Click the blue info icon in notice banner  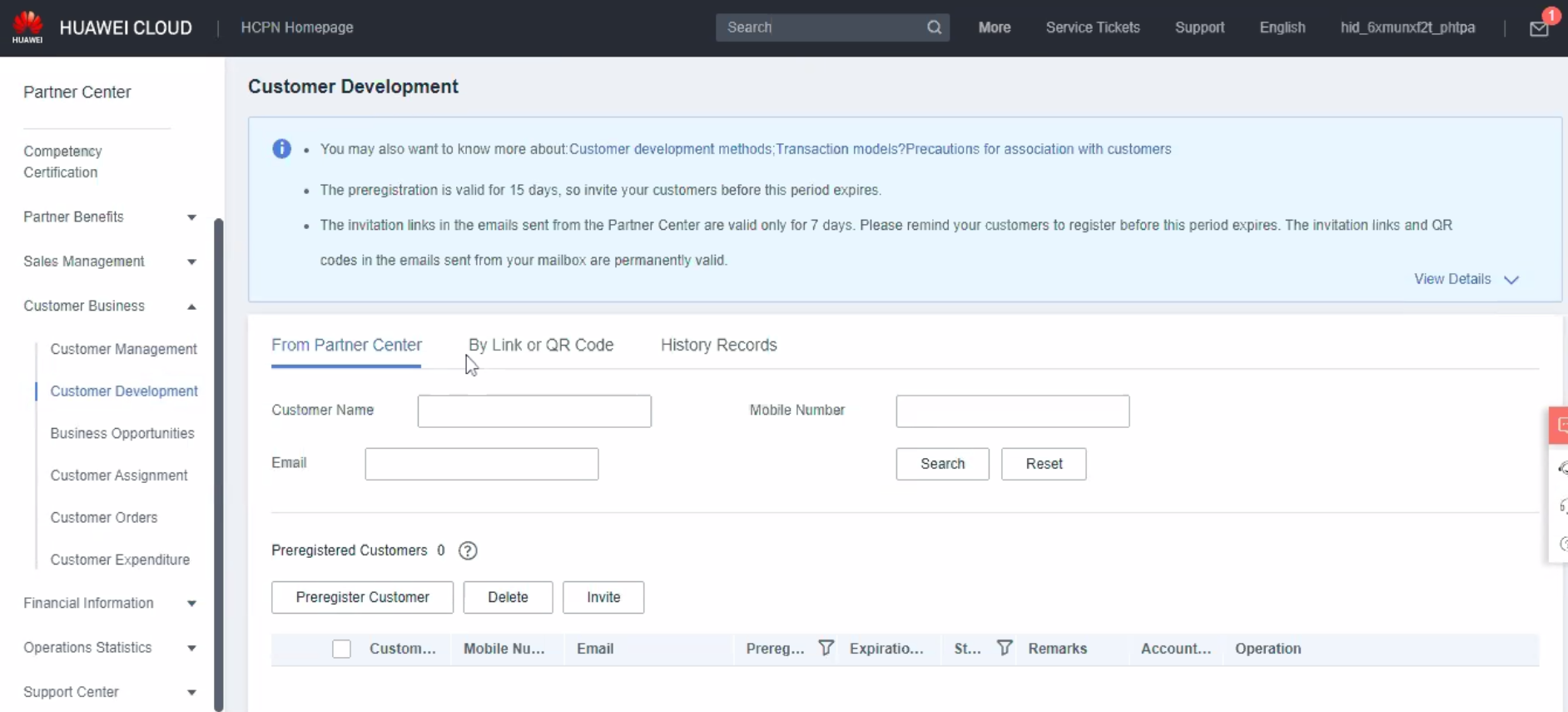pos(282,149)
